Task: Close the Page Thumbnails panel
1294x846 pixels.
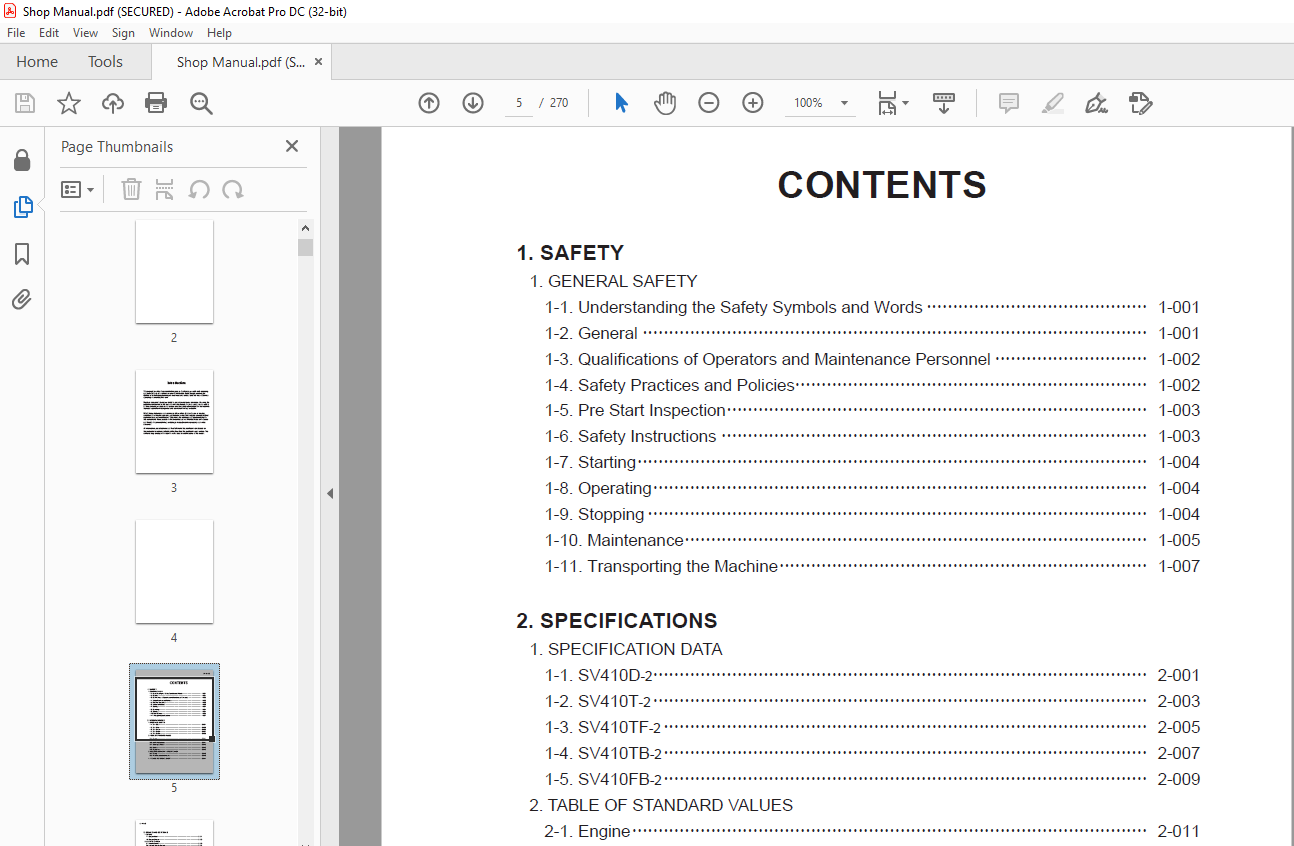Action: pos(292,146)
